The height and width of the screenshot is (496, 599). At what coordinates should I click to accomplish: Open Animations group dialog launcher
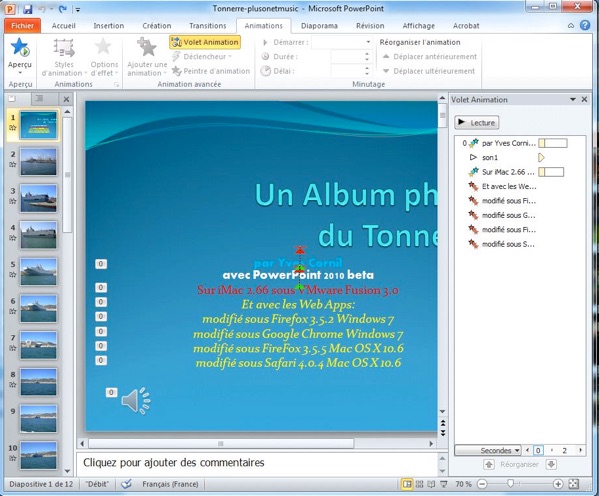(117, 85)
